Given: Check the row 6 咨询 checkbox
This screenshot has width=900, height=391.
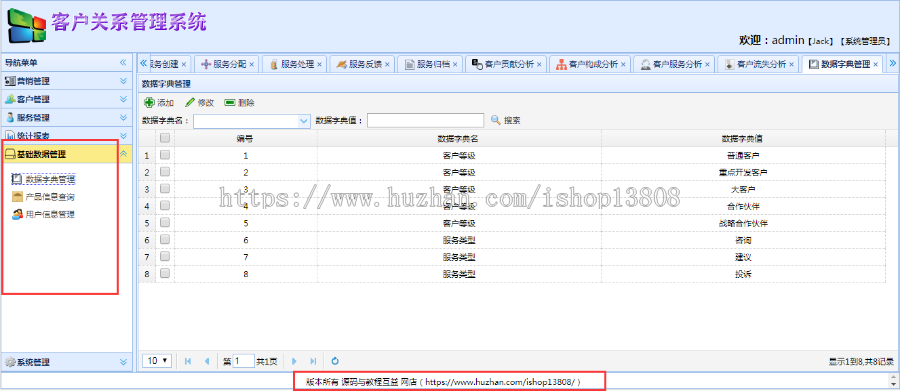Looking at the screenshot, I should tap(165, 239).
